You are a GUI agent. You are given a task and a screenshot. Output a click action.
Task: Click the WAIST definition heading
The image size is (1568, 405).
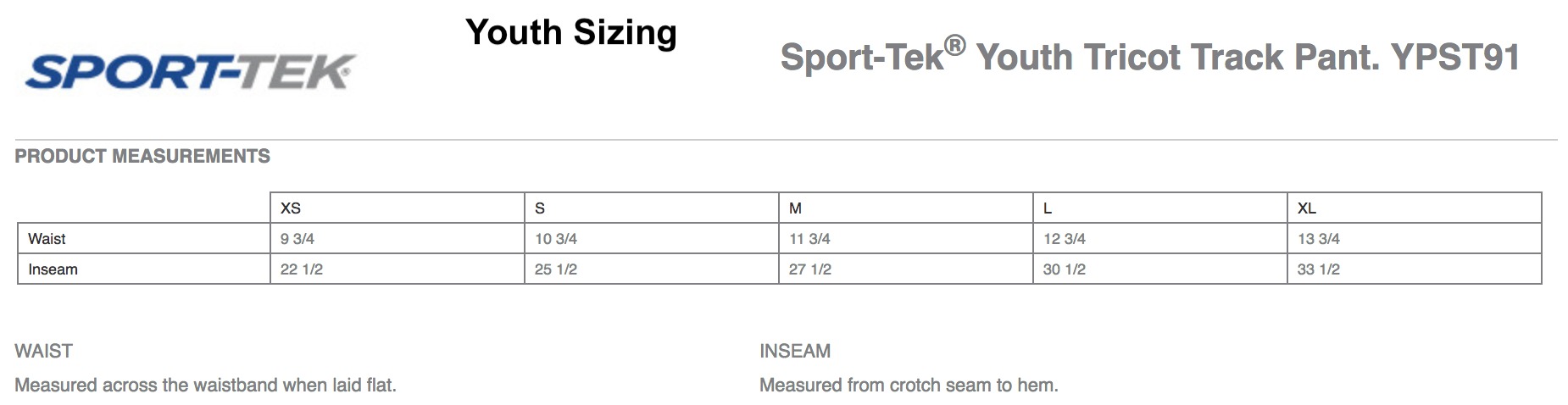tap(44, 351)
